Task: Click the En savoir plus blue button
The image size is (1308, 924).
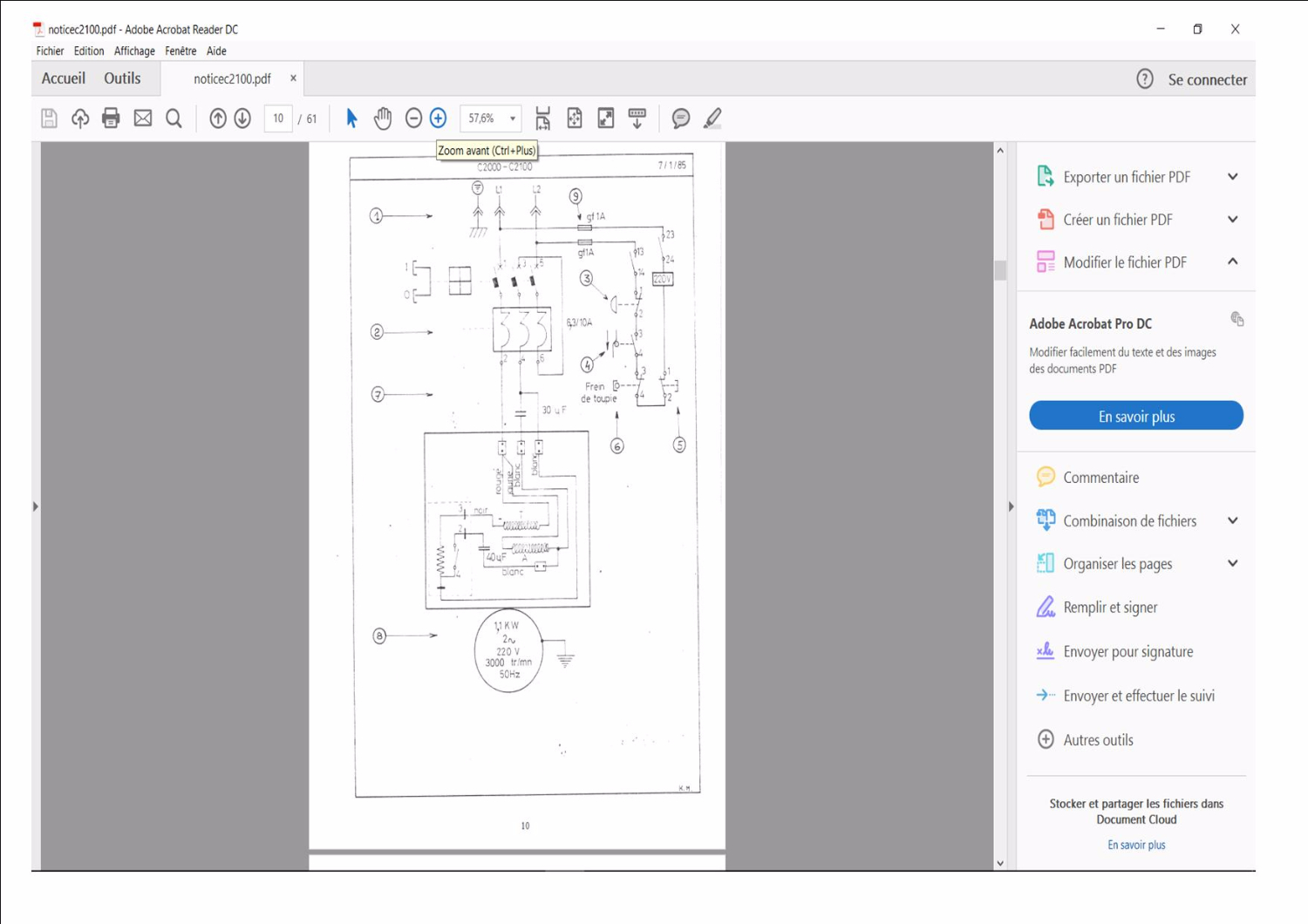Action: (1135, 416)
